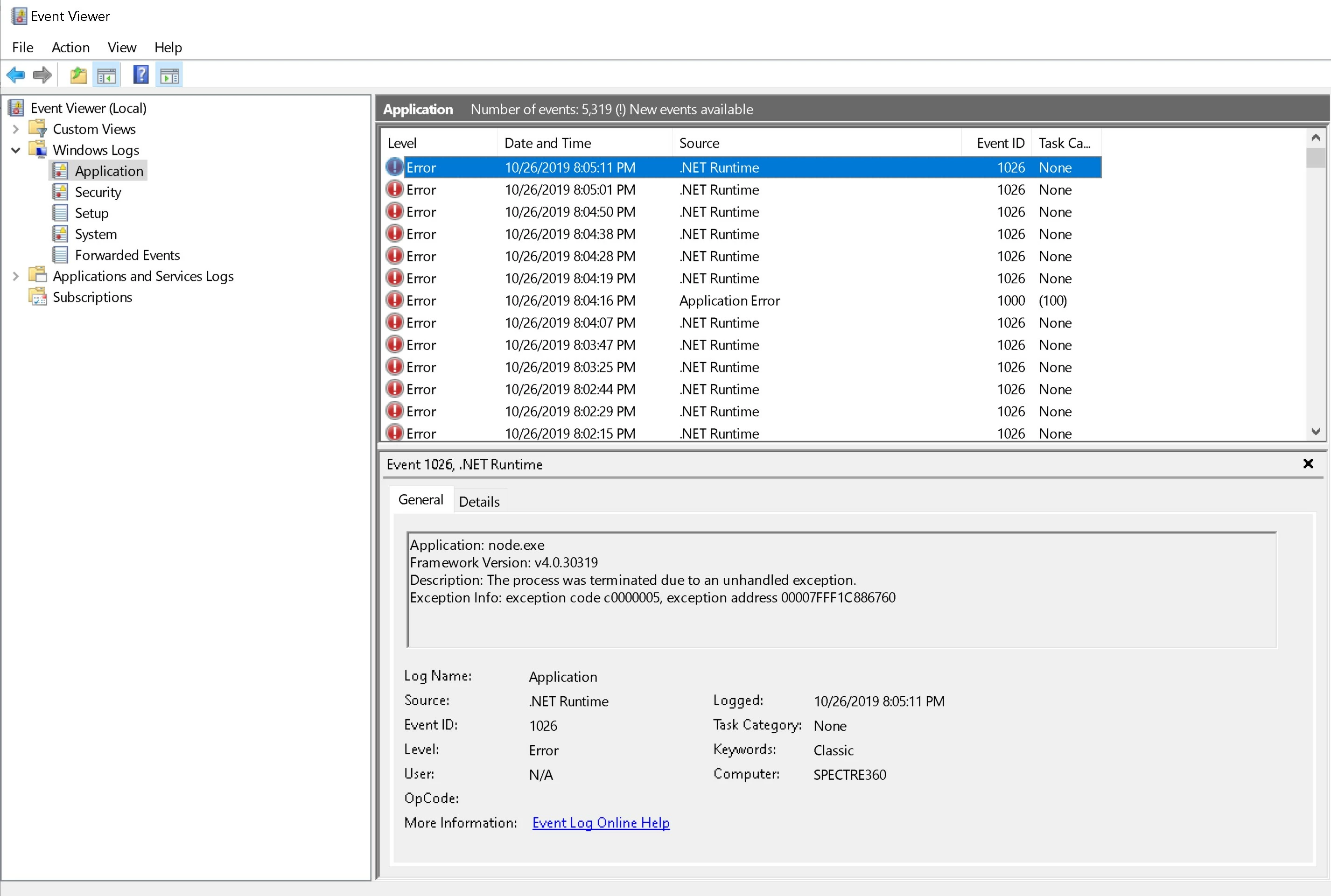Click the event list scroll down arrow
1331x896 pixels.
(1316, 431)
